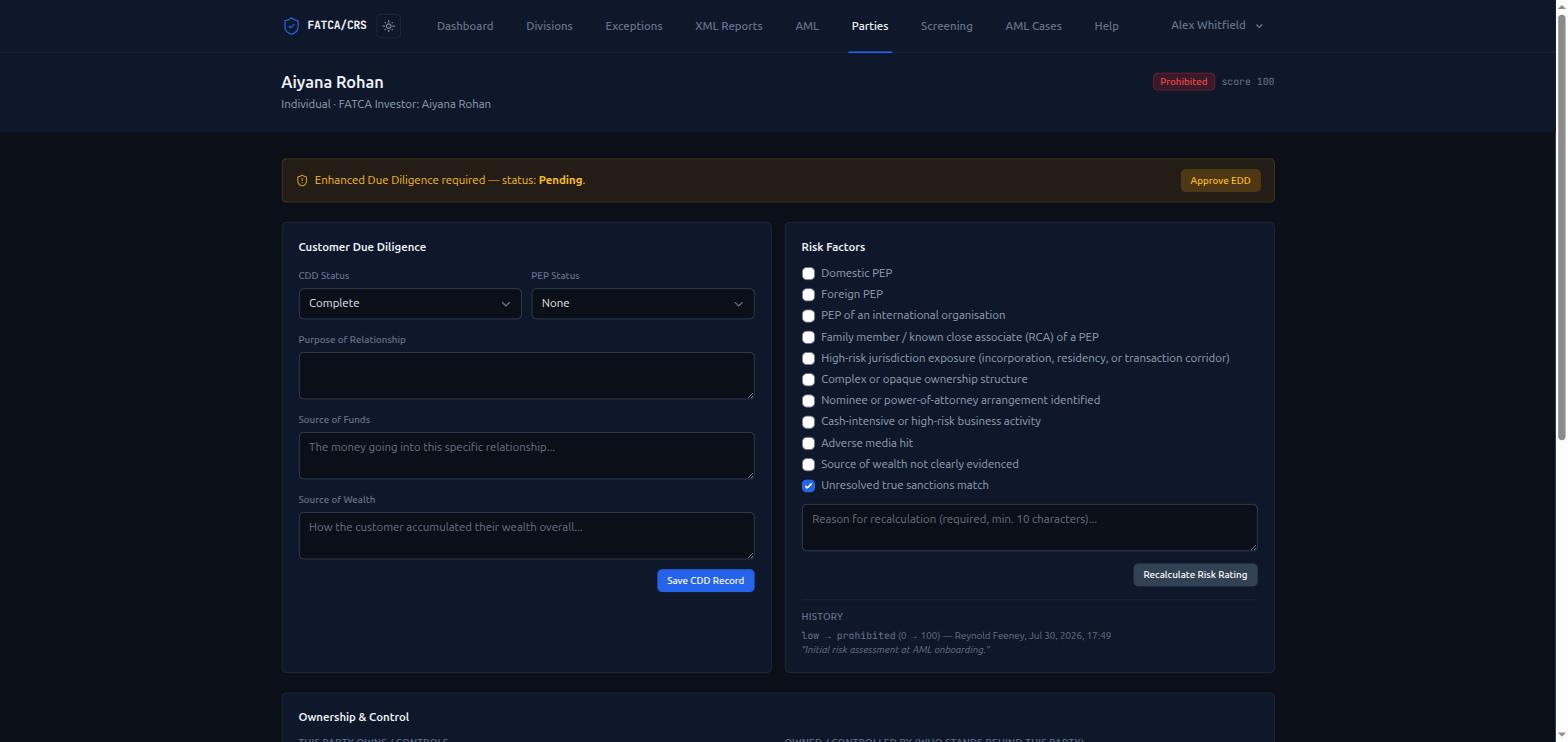Toggle the light/dark theme sun icon
Viewport: 1568px width, 742px height.
389,26
